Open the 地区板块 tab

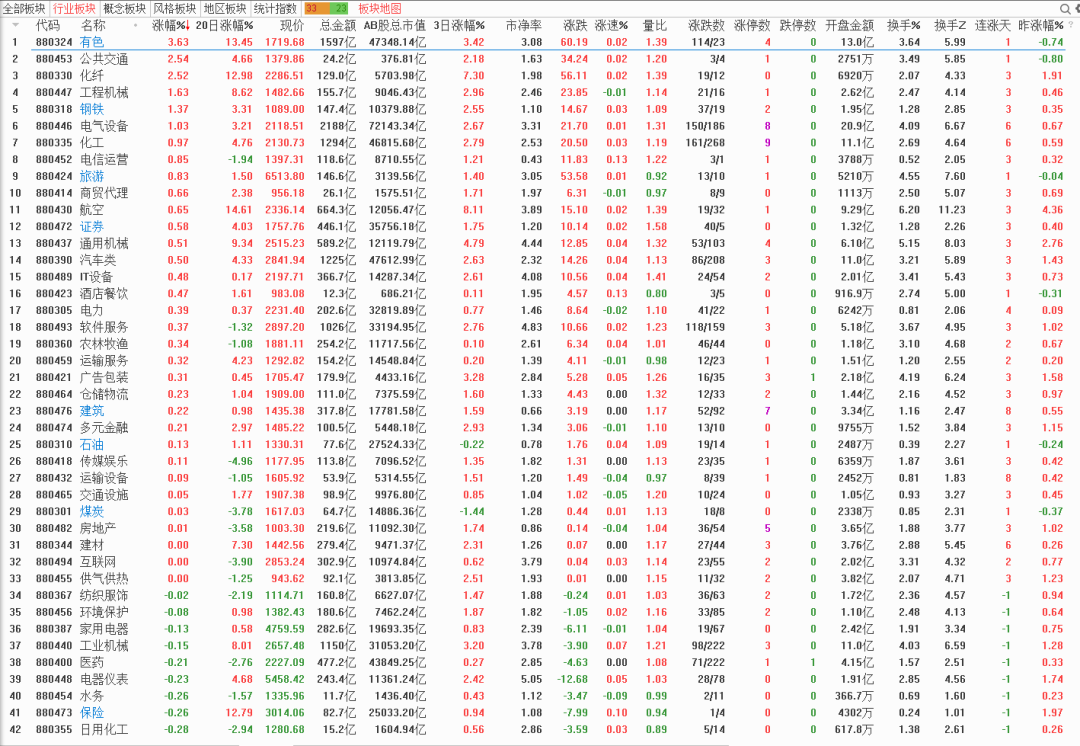[225, 8]
